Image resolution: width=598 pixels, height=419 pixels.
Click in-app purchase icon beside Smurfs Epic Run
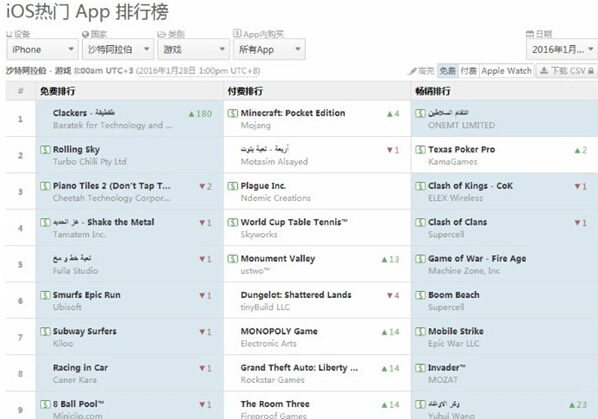[45, 295]
